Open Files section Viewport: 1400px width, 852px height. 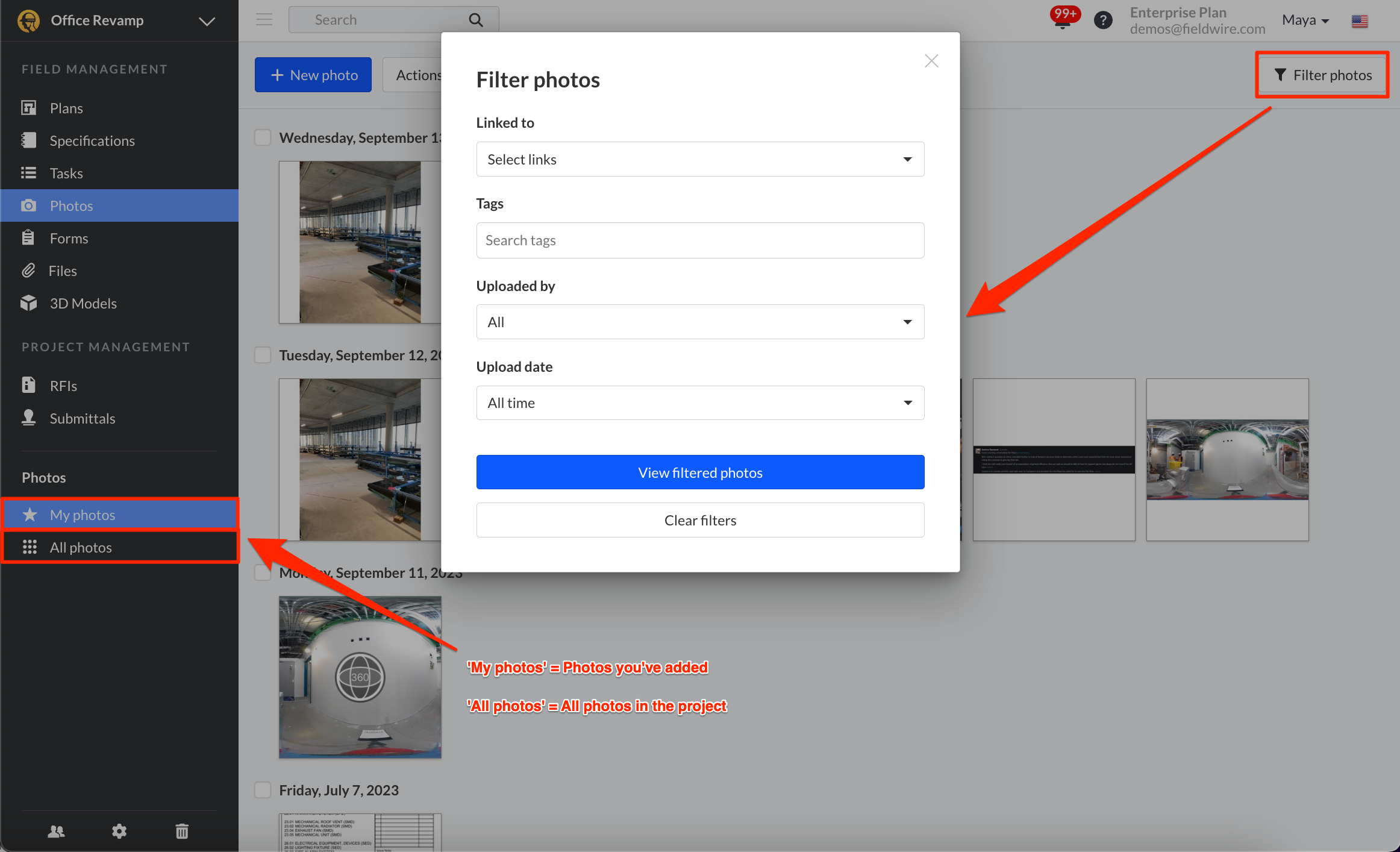coord(119,271)
